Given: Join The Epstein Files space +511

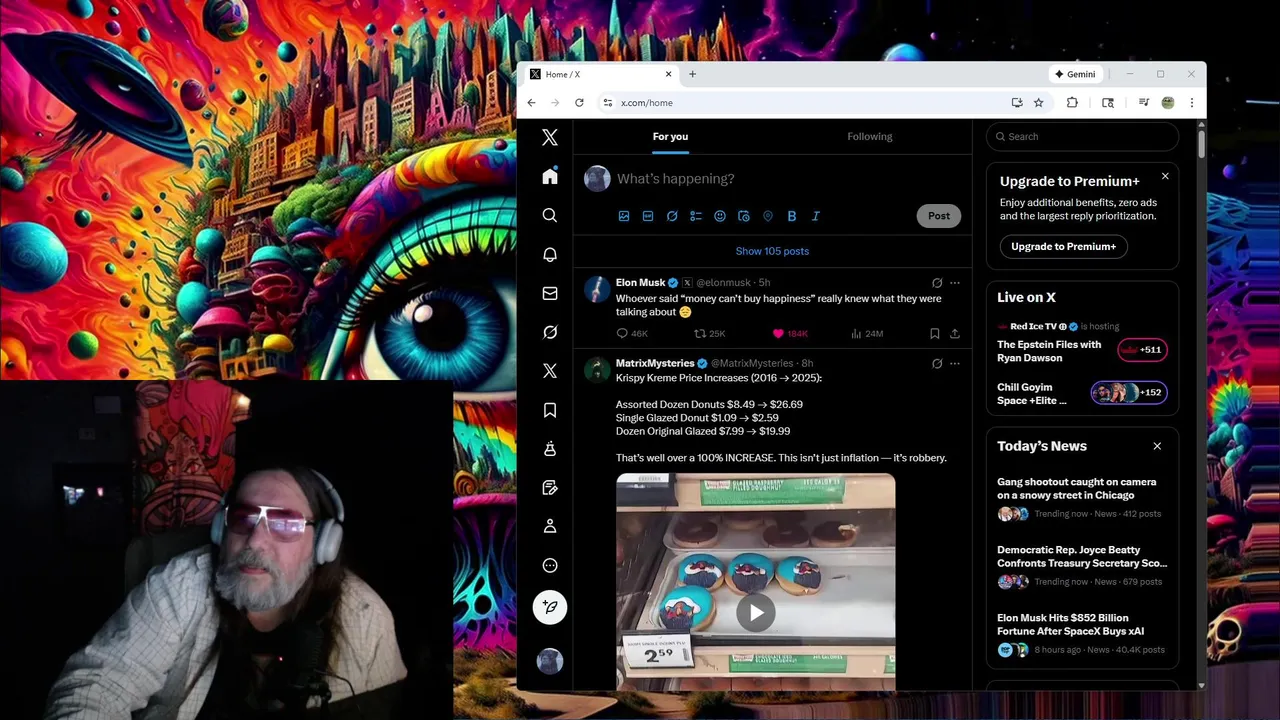Looking at the screenshot, I should 1142,350.
